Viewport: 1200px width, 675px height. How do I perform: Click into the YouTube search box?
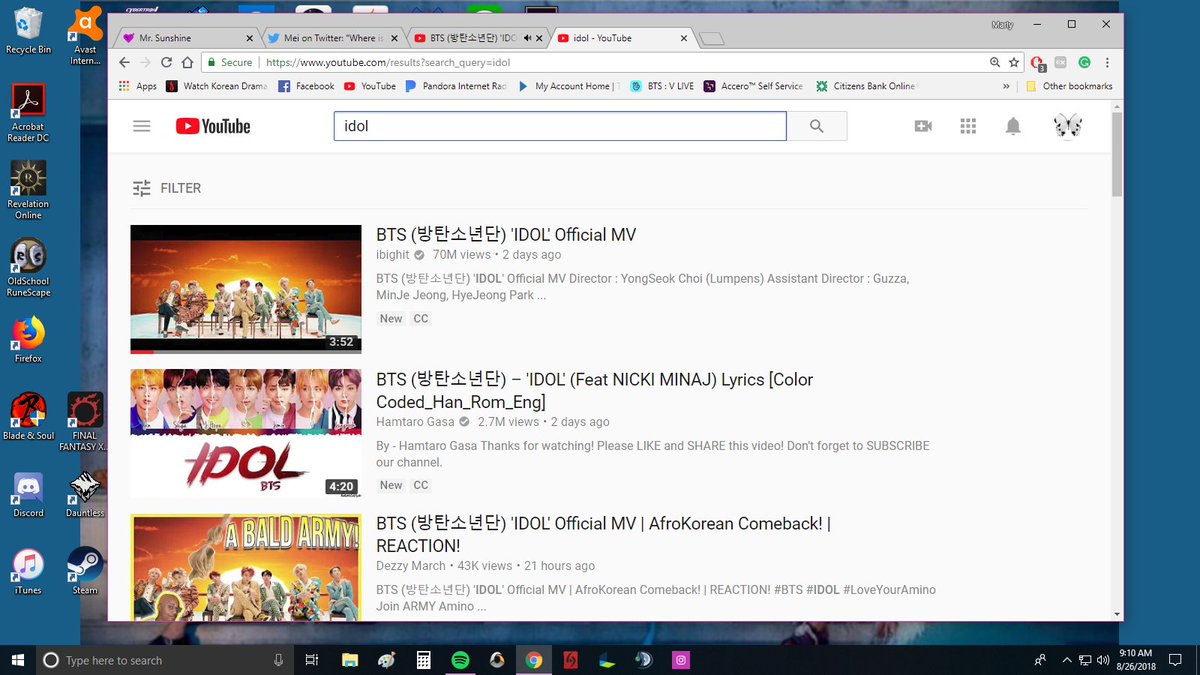click(560, 126)
